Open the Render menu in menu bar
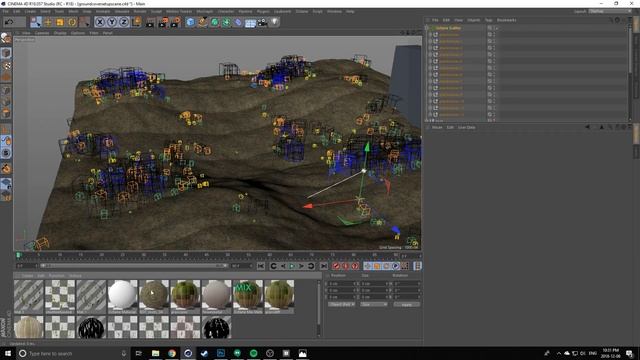This screenshot has width=640, height=360. (139, 11)
